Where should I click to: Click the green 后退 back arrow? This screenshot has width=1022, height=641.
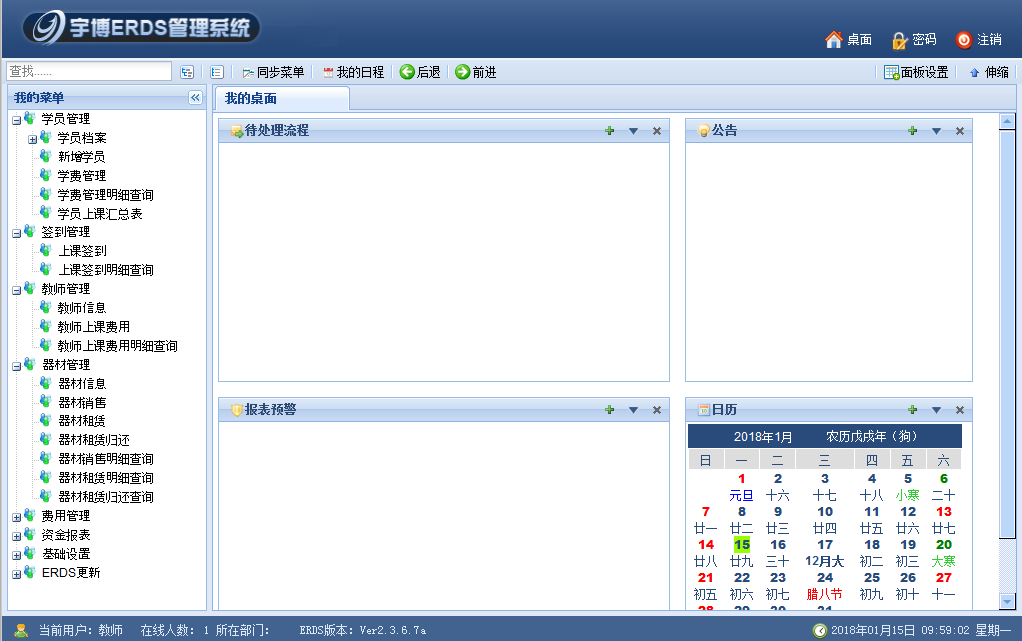[x=407, y=72]
